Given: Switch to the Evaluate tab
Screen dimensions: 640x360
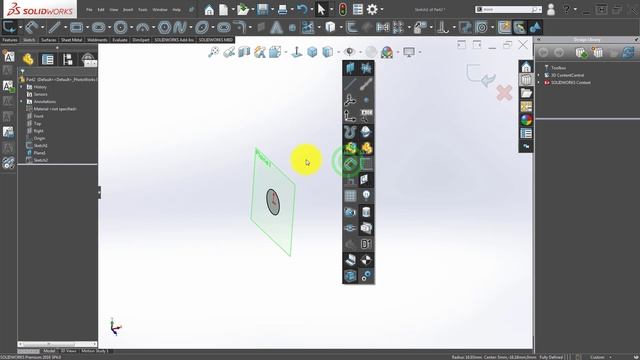Looking at the screenshot, I should pos(120,40).
